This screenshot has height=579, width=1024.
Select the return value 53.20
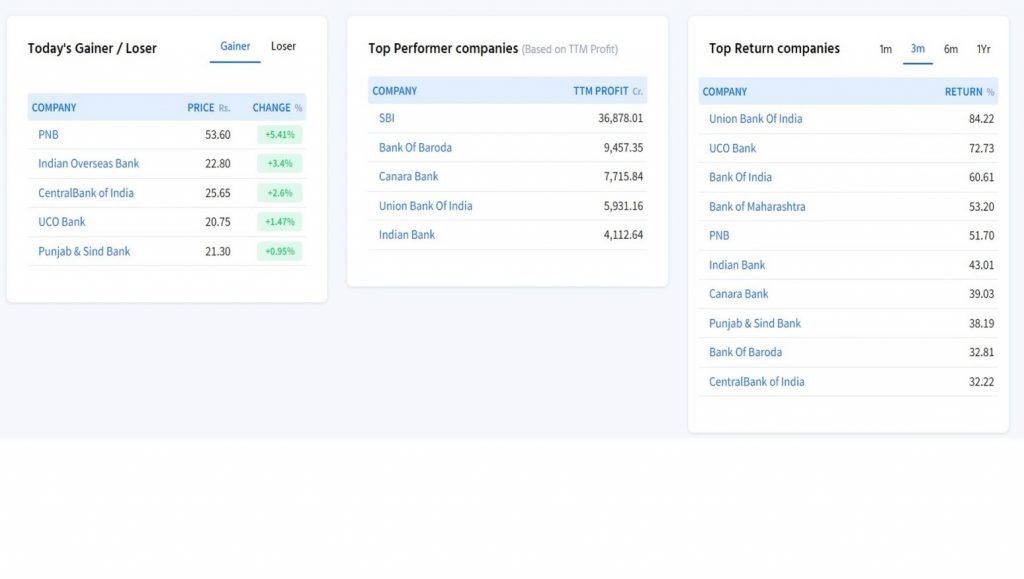coord(982,206)
